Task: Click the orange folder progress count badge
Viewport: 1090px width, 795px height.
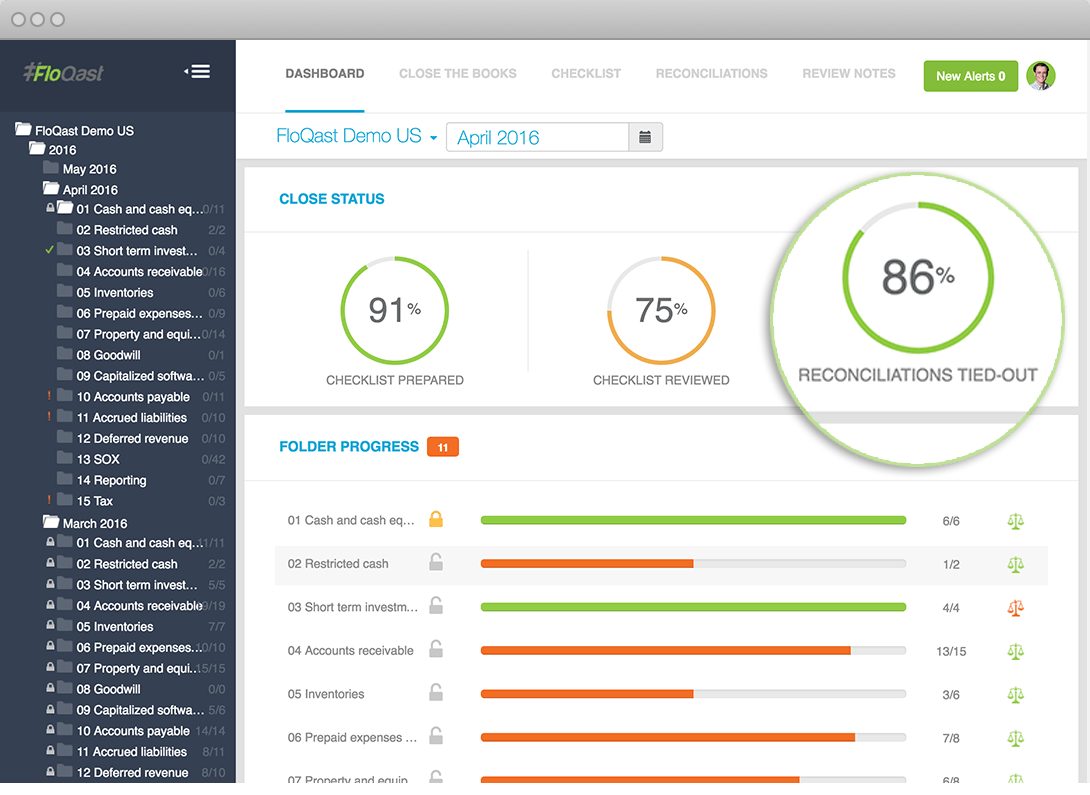Action: [x=442, y=447]
